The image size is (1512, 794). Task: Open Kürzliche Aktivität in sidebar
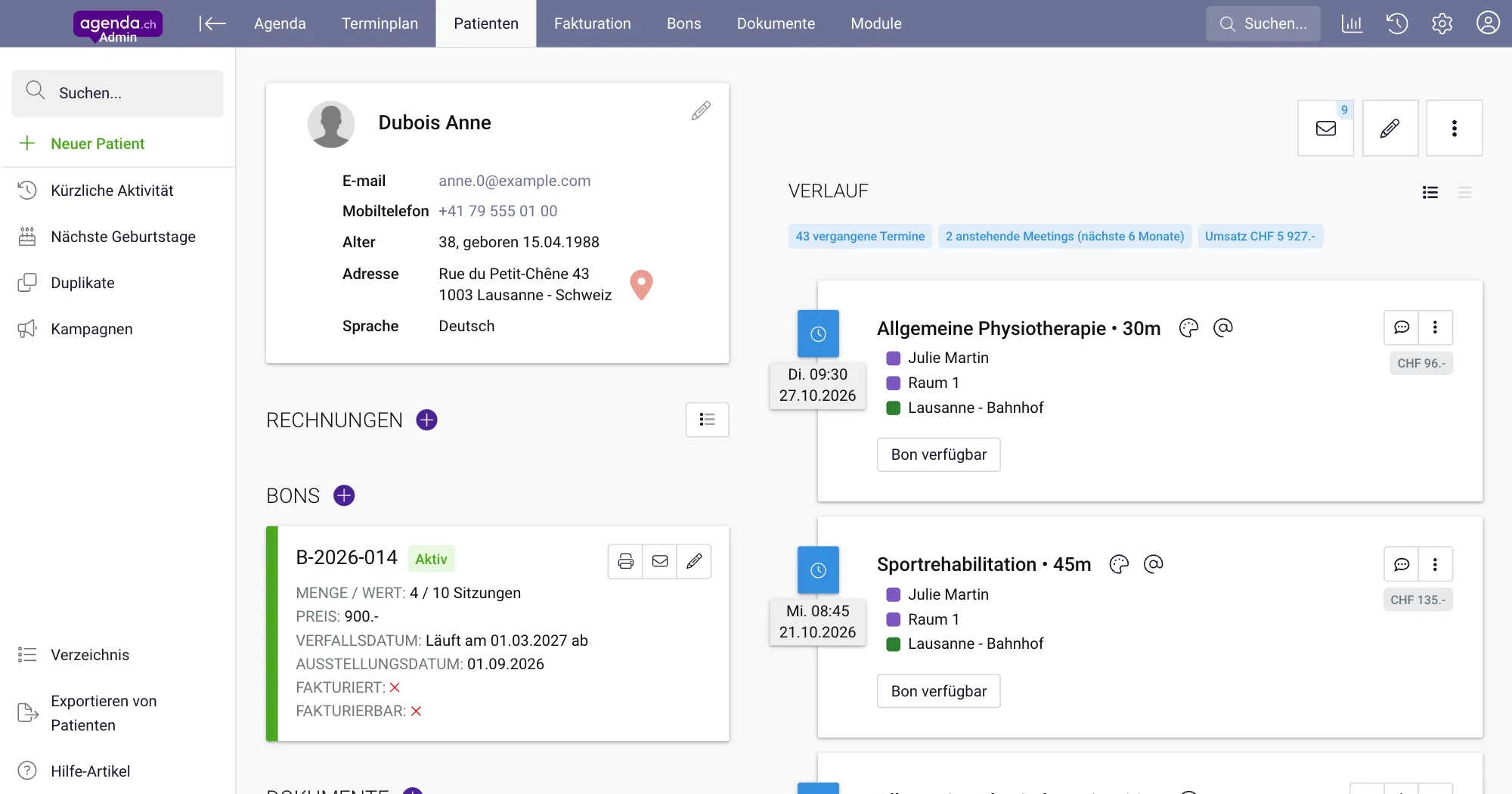click(112, 191)
